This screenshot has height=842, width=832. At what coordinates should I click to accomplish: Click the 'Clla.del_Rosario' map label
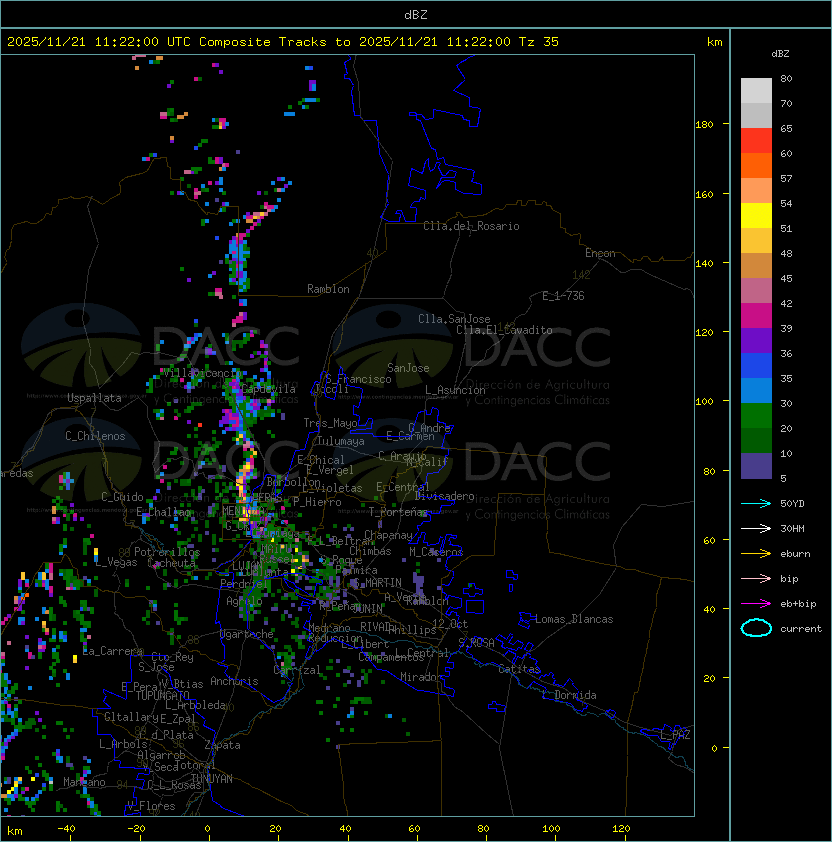coord(471,226)
